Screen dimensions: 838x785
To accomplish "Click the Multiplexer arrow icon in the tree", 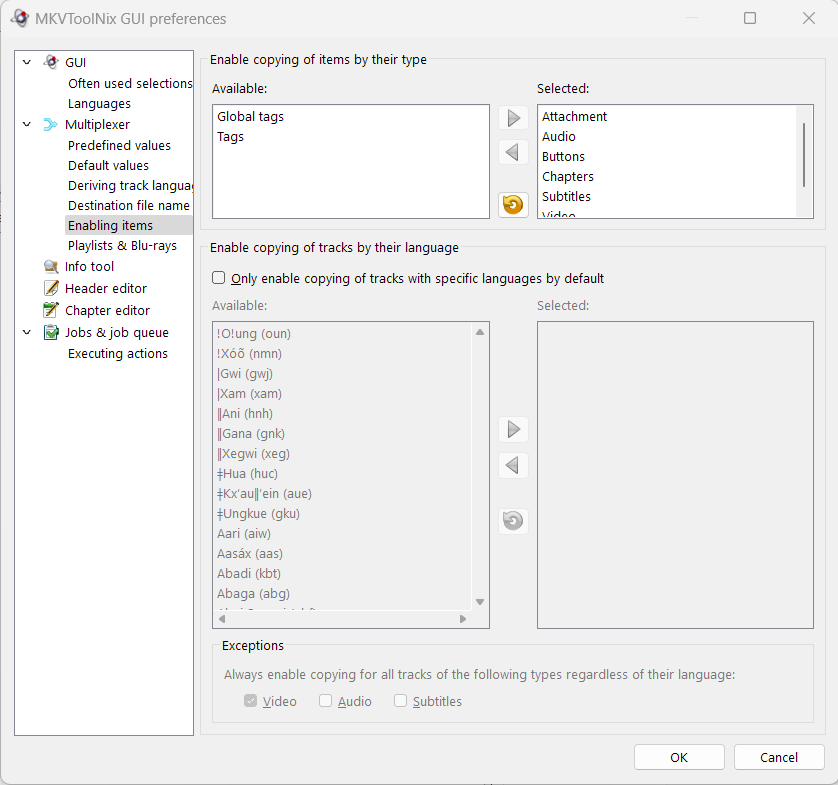I will pyautogui.click(x=50, y=125).
